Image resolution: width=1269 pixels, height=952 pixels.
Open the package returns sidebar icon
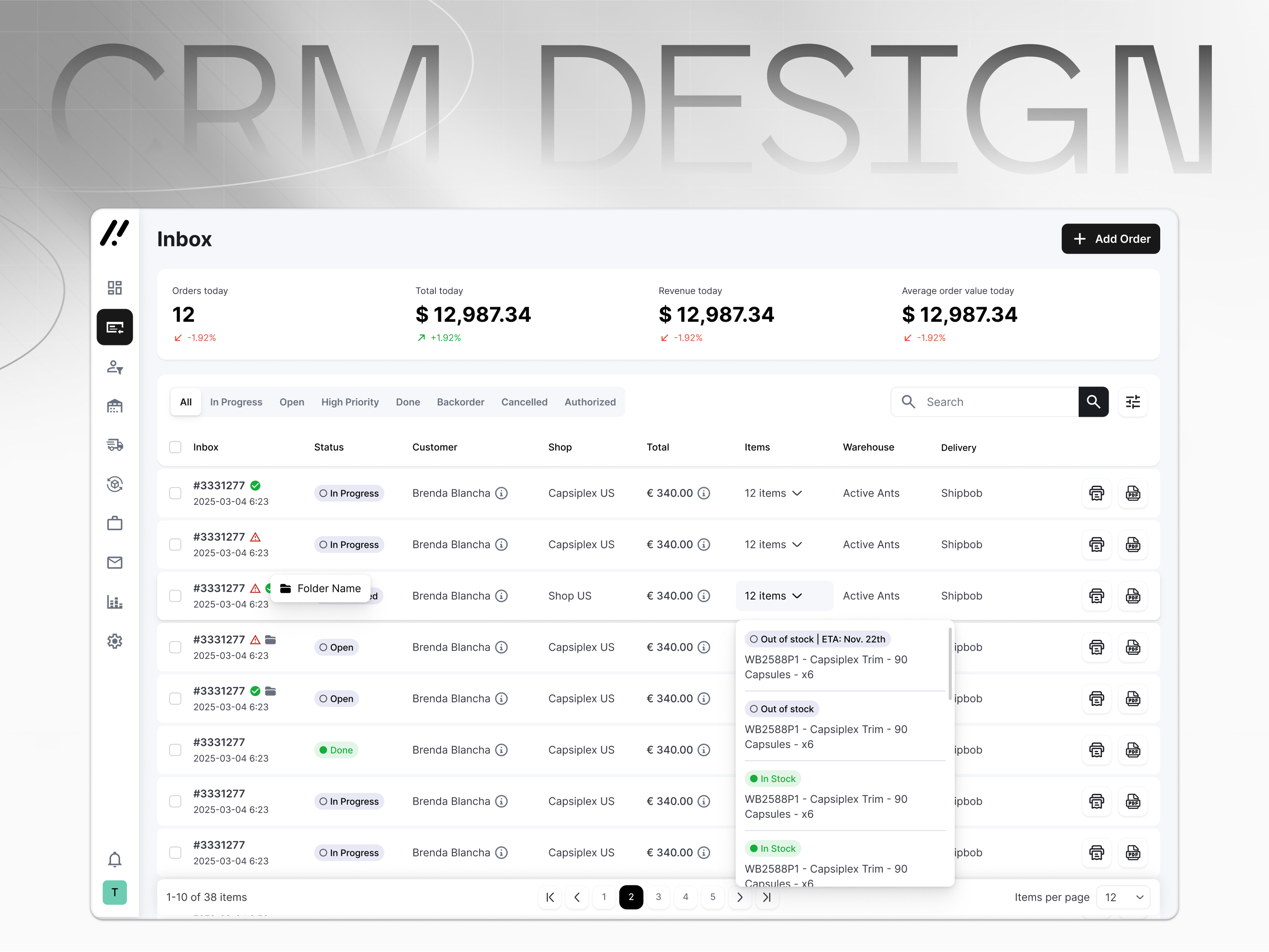pos(115,484)
